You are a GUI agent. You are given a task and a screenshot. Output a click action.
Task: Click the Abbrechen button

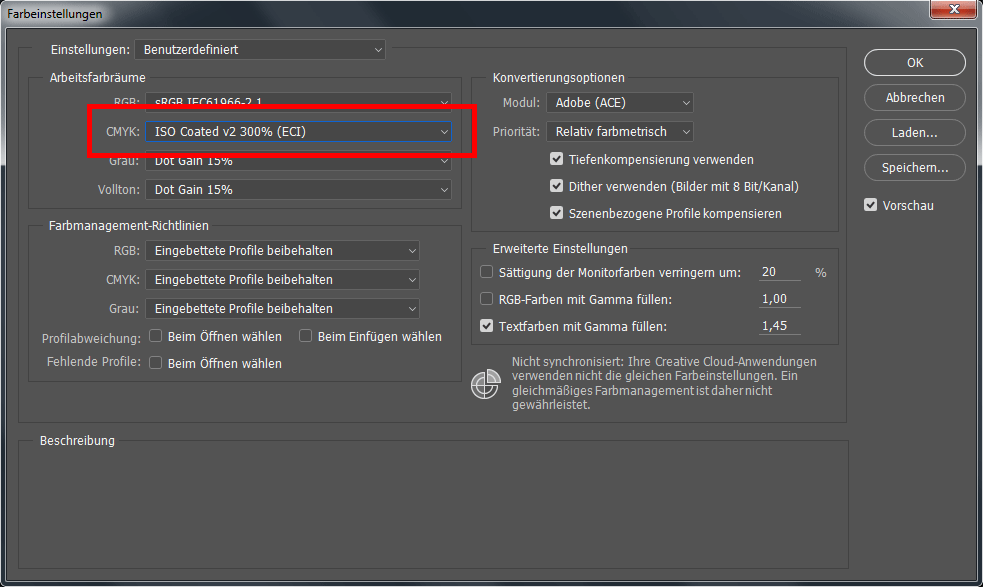pyautogui.click(x=914, y=97)
